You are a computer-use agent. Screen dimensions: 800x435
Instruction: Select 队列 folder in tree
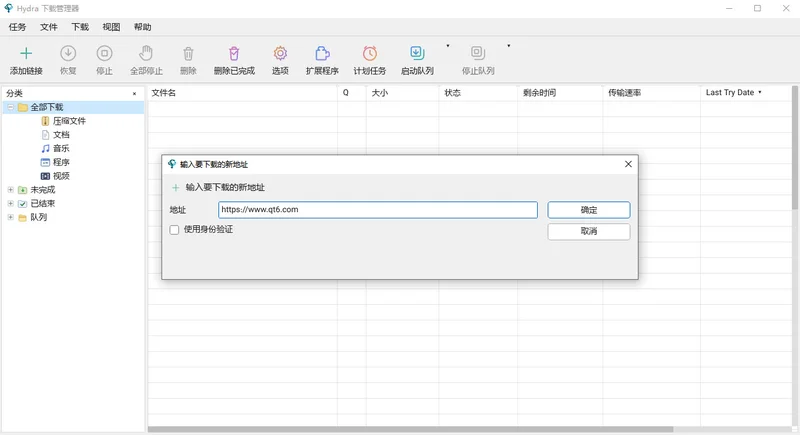(38, 217)
